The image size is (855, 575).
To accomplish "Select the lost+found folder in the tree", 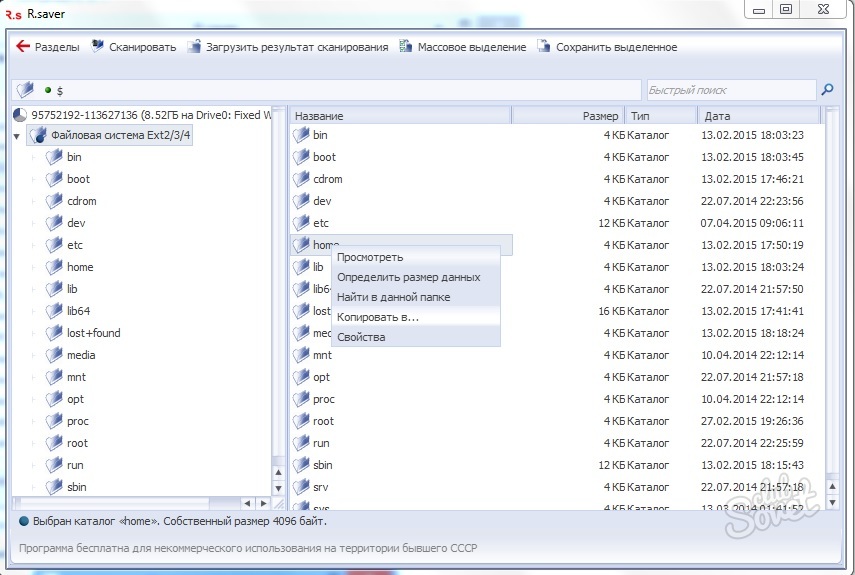I will (93, 333).
